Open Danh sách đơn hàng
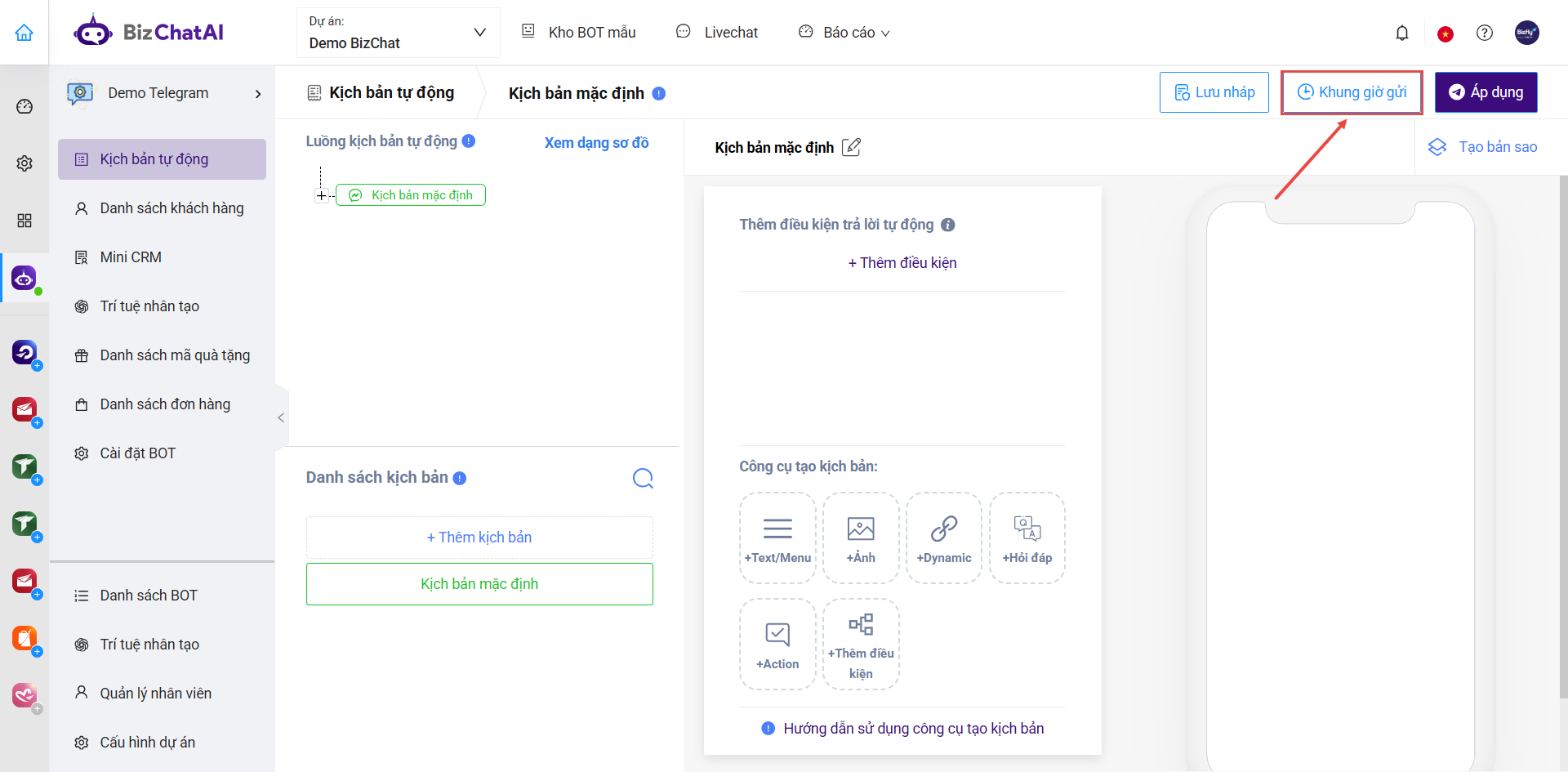Viewport: 1568px width, 772px height. [162, 404]
